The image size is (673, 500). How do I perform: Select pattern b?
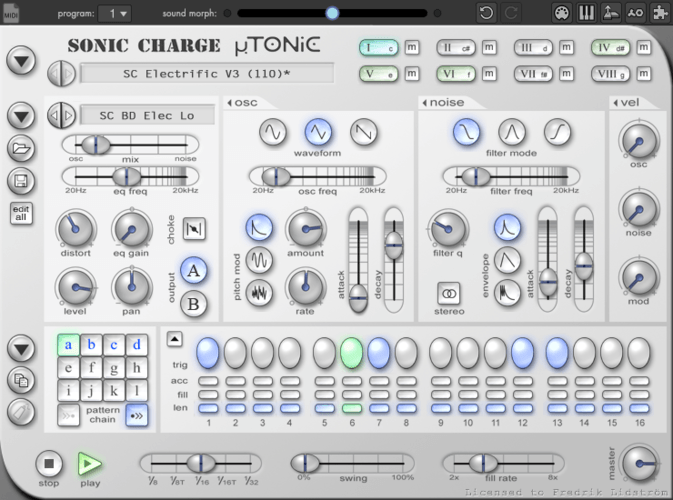pyautogui.click(x=91, y=345)
